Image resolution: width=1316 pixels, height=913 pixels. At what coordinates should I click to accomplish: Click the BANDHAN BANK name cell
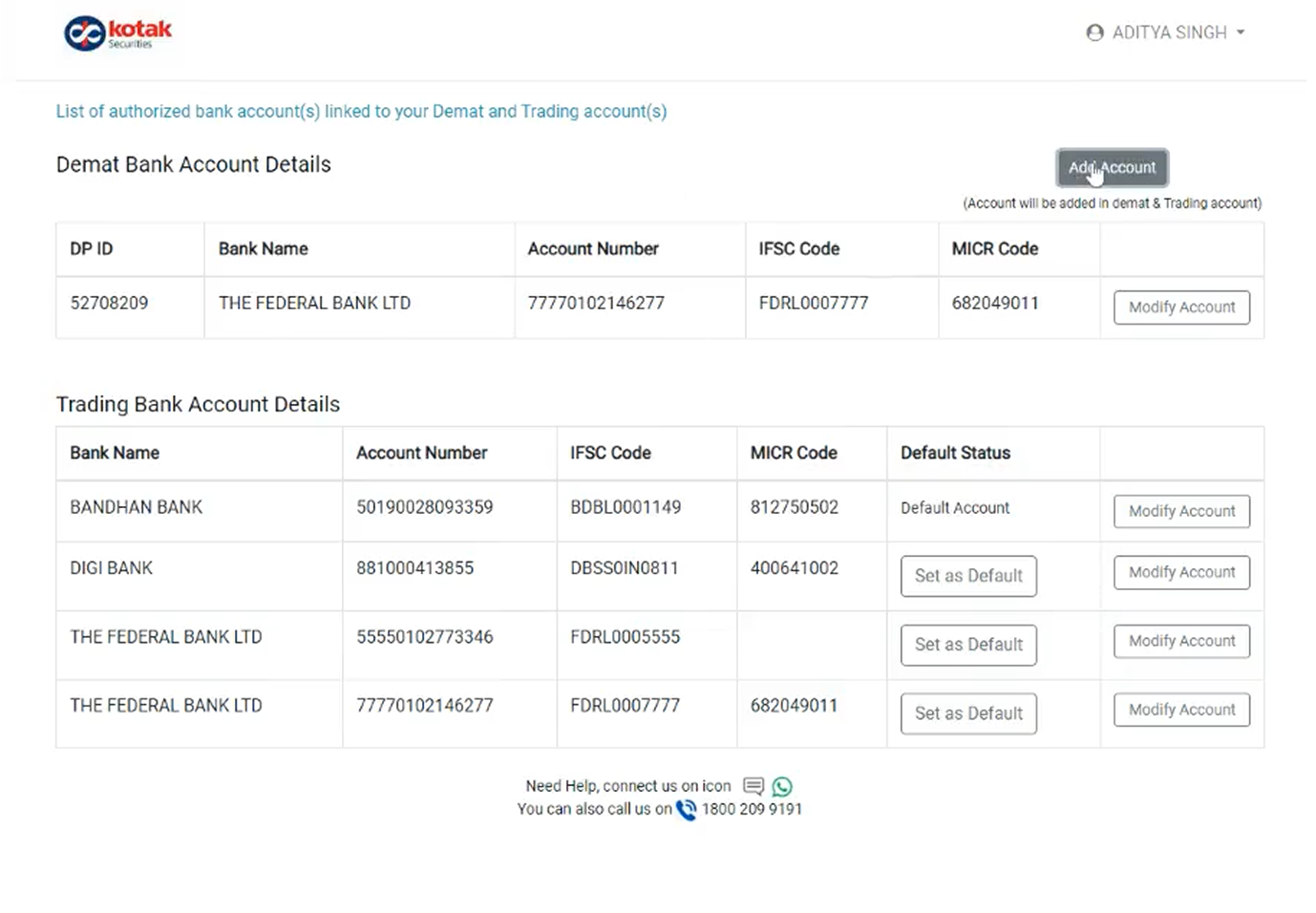point(137,507)
